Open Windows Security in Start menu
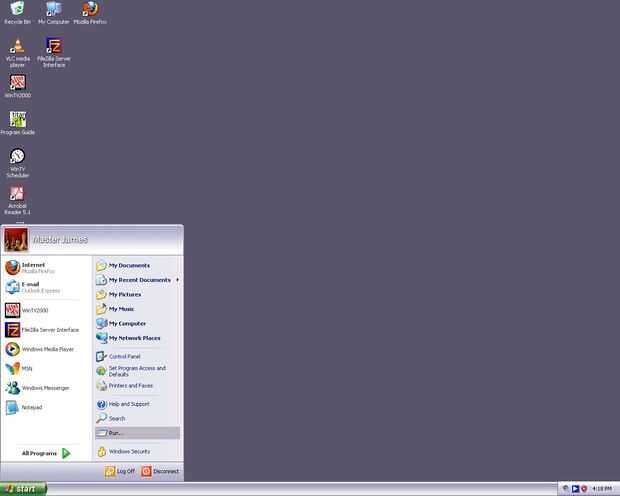This screenshot has width=620, height=496. (x=137, y=452)
